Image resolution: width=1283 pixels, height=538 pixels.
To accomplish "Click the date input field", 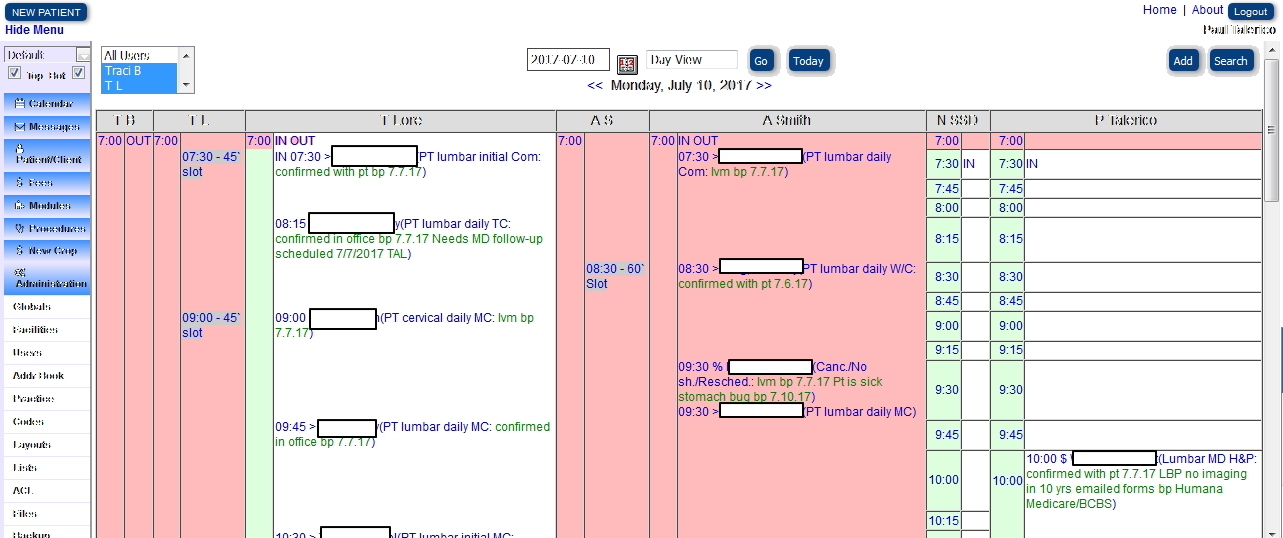I will click(568, 60).
